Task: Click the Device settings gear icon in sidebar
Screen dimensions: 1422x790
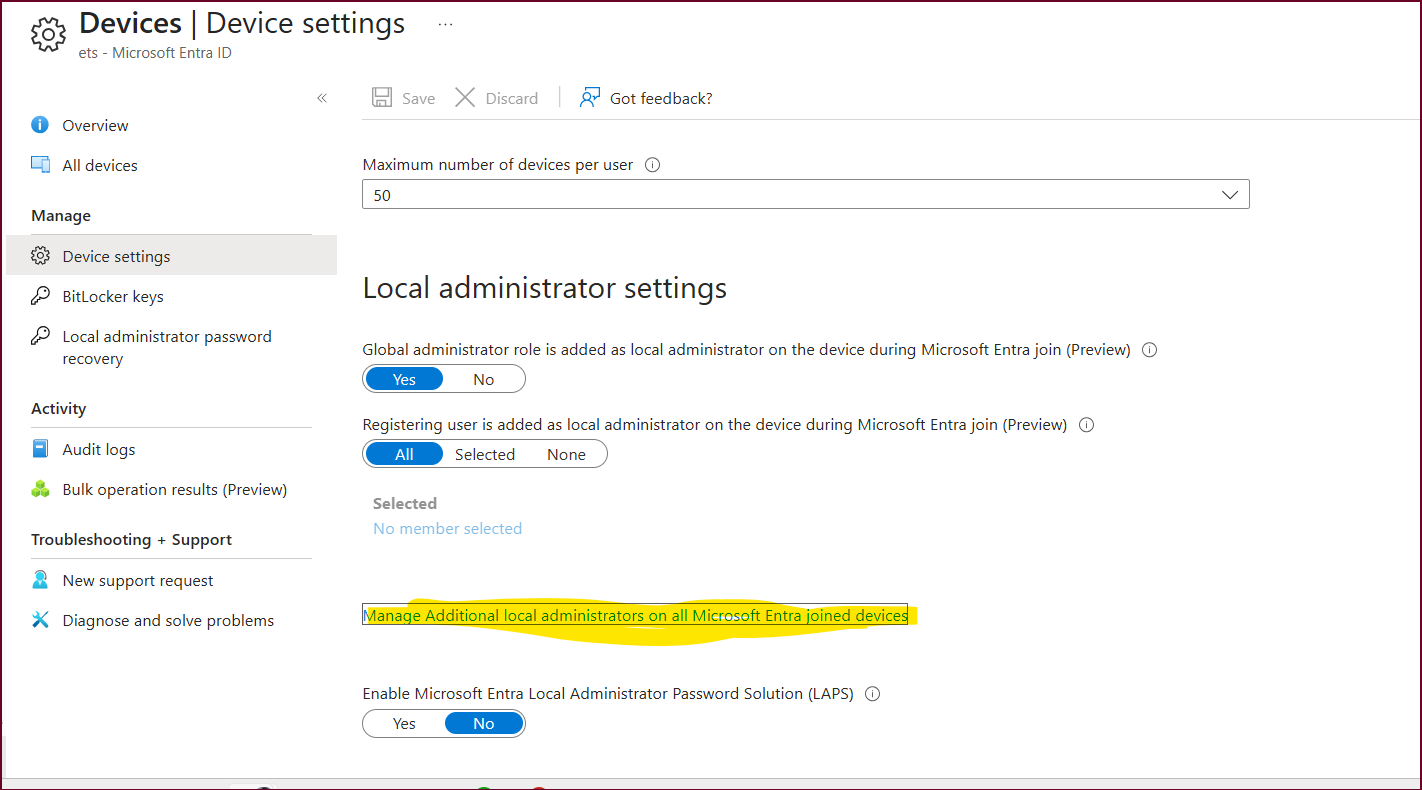Action: 40,256
